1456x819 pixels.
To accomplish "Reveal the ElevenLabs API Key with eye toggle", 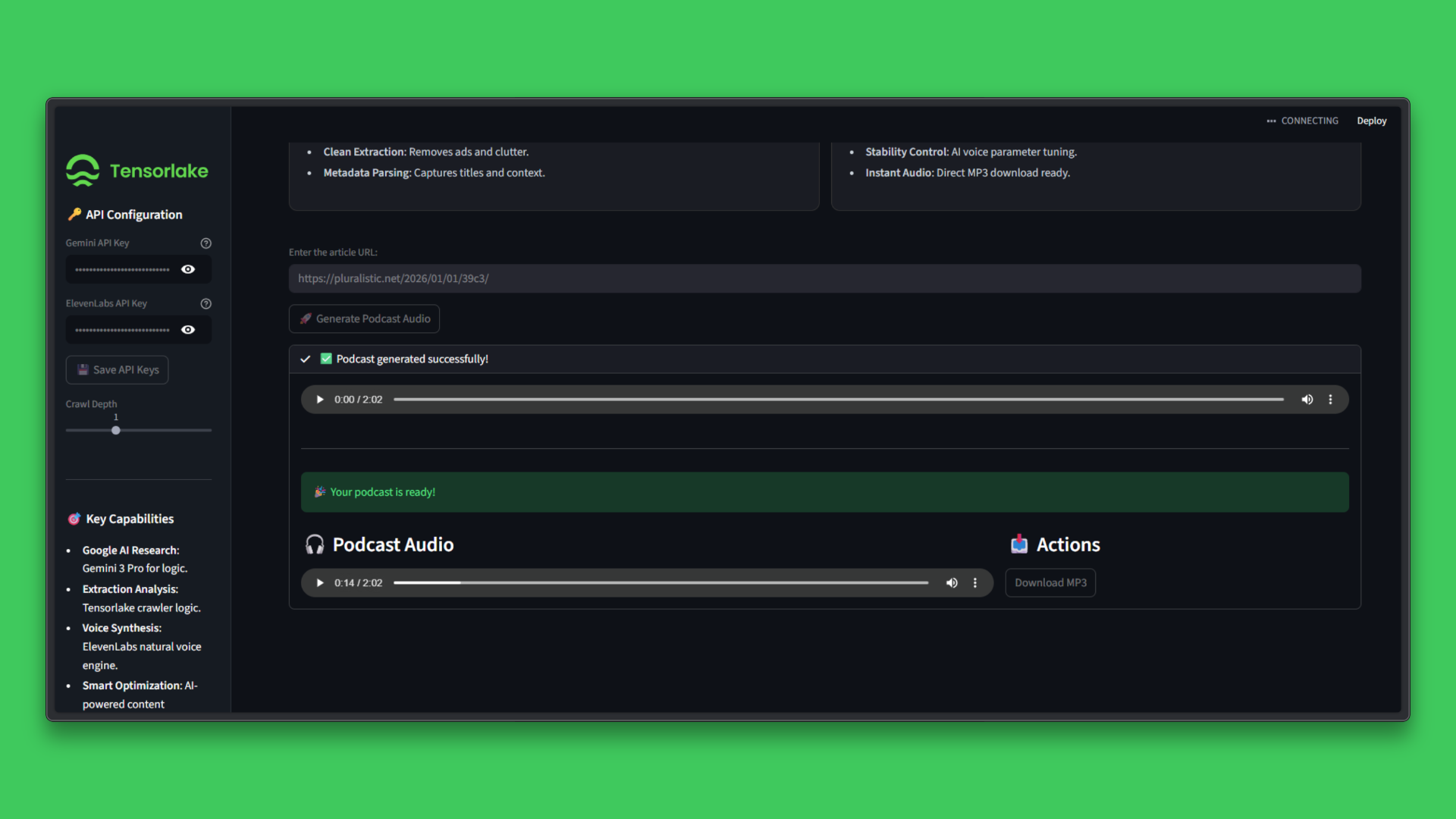I will (x=188, y=330).
